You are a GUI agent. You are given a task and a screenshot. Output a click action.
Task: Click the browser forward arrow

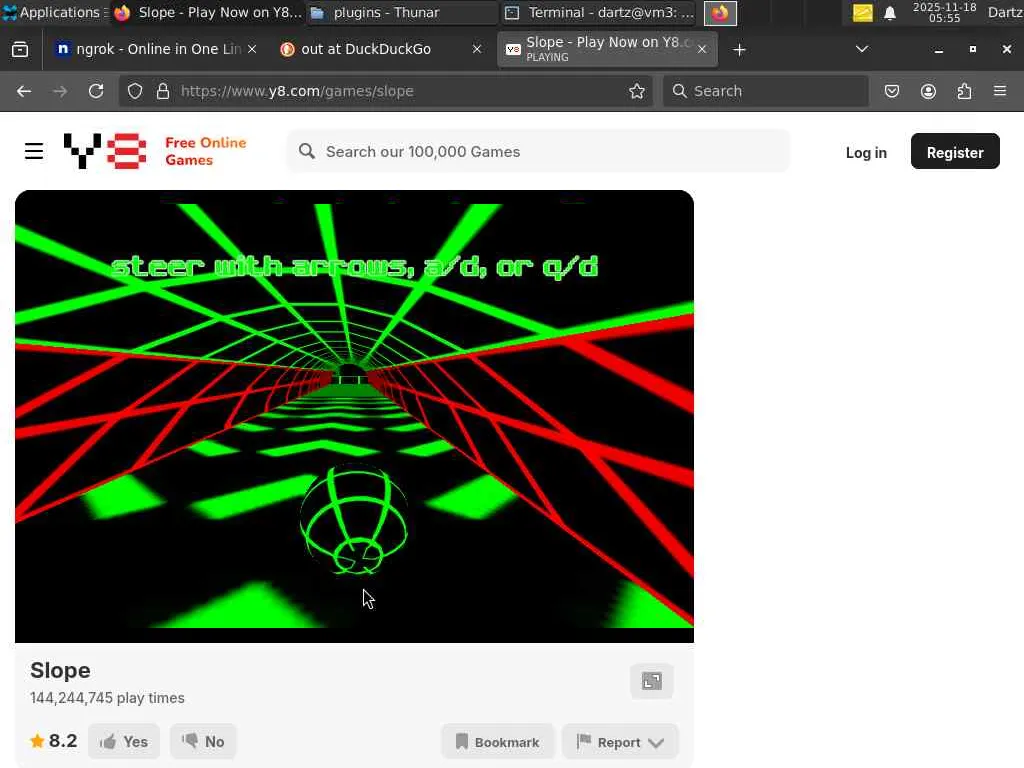(60, 91)
